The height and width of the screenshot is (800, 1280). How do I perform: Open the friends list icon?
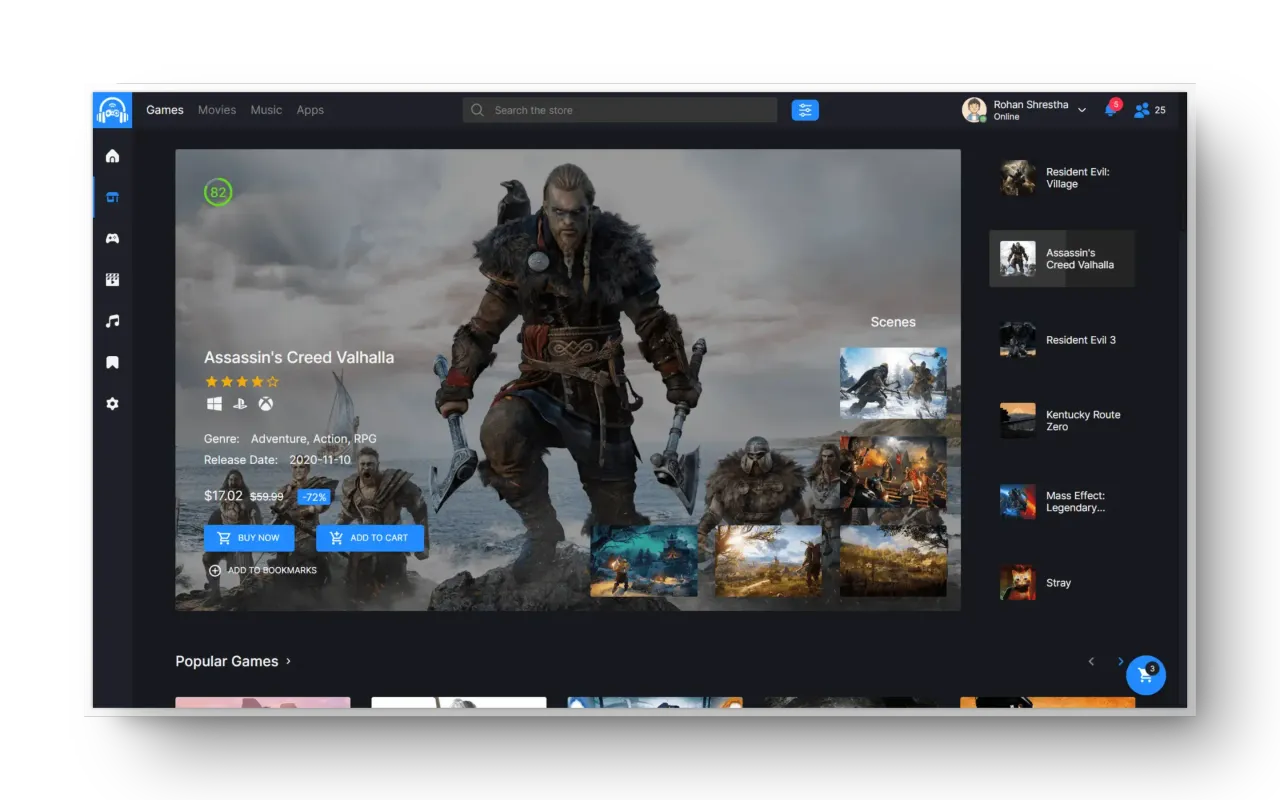point(1141,110)
